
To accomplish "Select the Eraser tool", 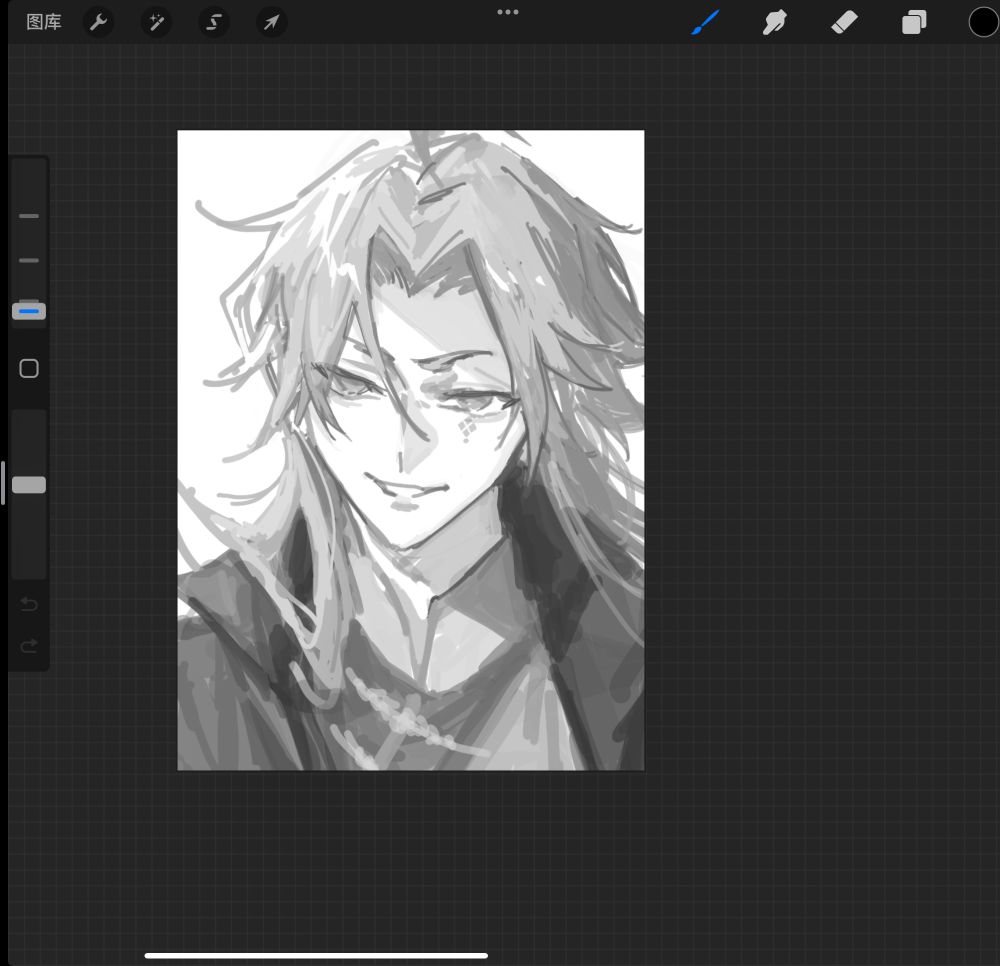I will (x=844, y=23).
